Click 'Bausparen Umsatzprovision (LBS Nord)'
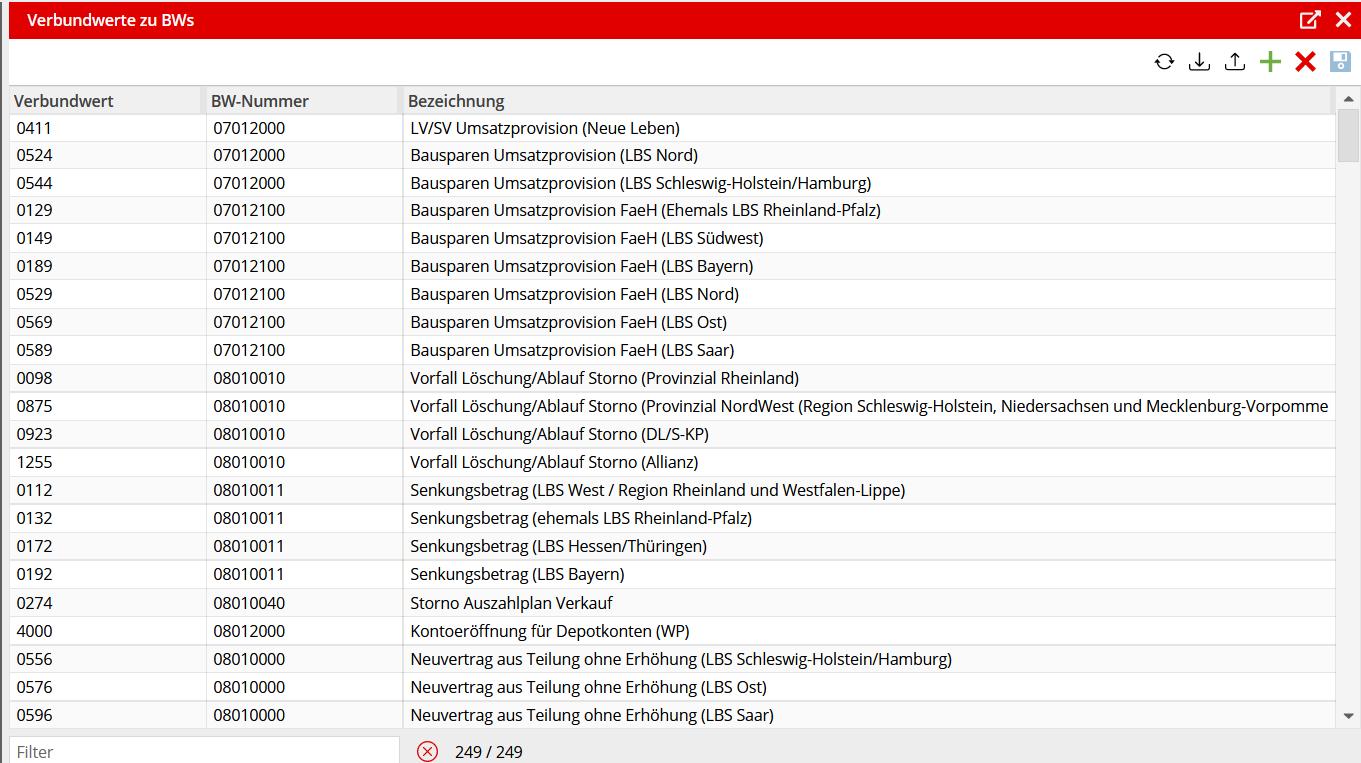1361x763 pixels. pyautogui.click(x=554, y=155)
